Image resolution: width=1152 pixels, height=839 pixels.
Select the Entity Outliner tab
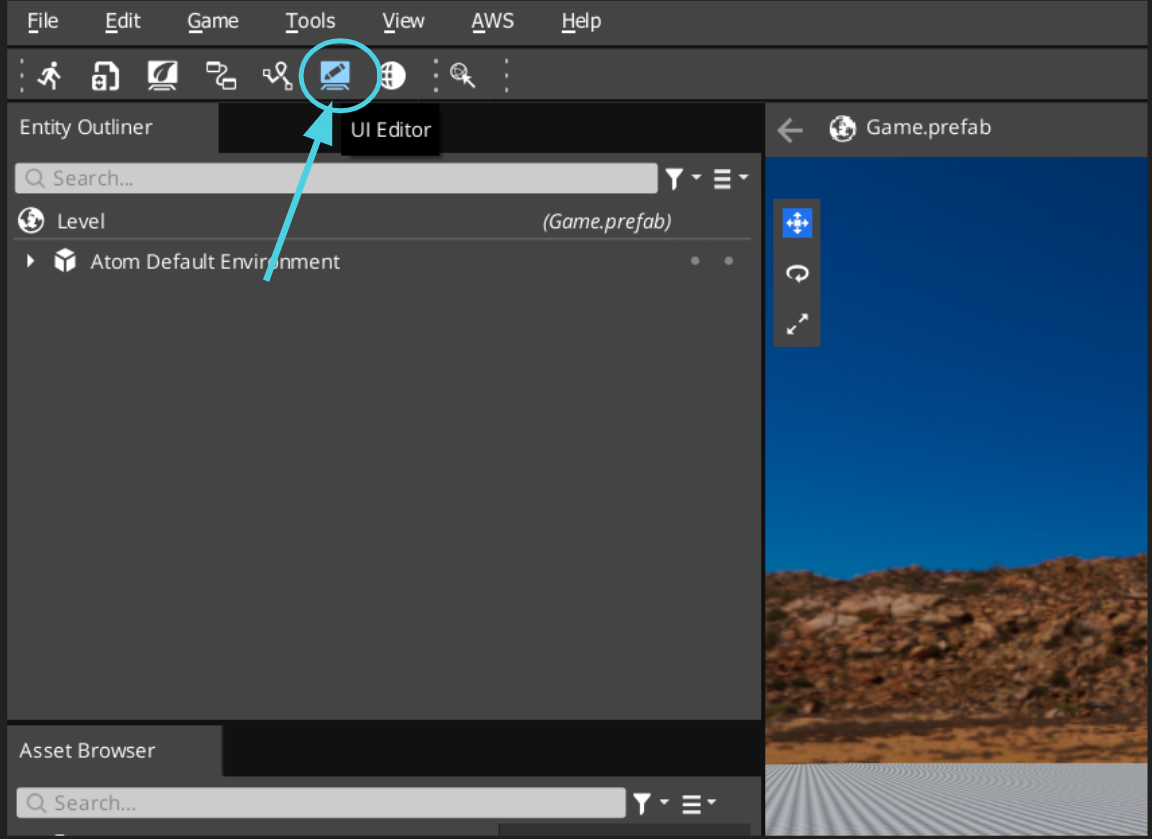click(x=86, y=128)
